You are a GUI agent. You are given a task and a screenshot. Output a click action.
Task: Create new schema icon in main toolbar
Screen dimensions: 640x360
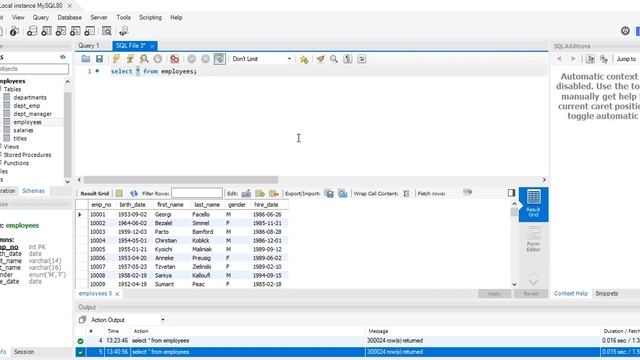[x=32, y=31]
